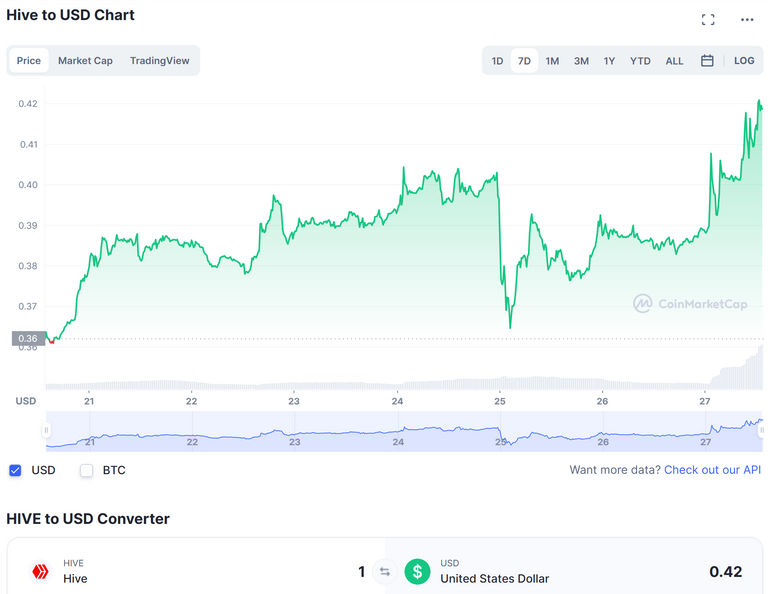Viewport: 768px width, 594px height.
Task: Click United States Dollar label
Action: click(495, 579)
